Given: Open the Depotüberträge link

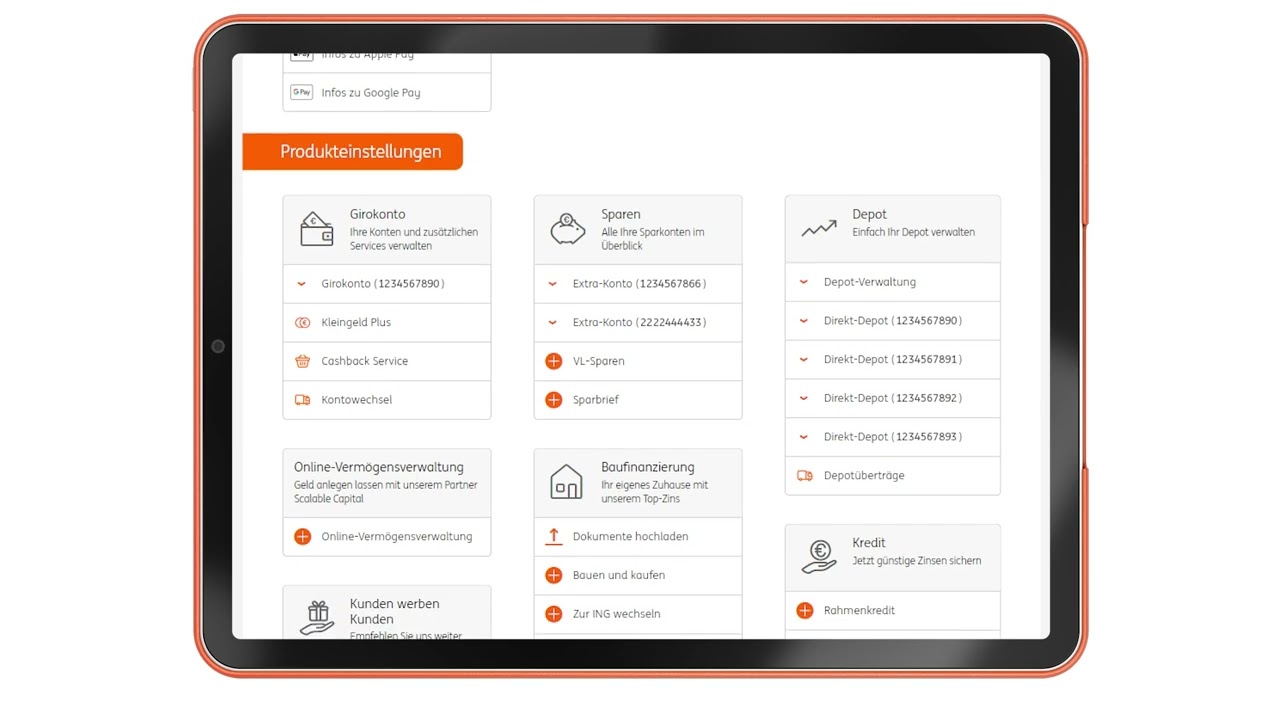Looking at the screenshot, I should (x=864, y=476).
